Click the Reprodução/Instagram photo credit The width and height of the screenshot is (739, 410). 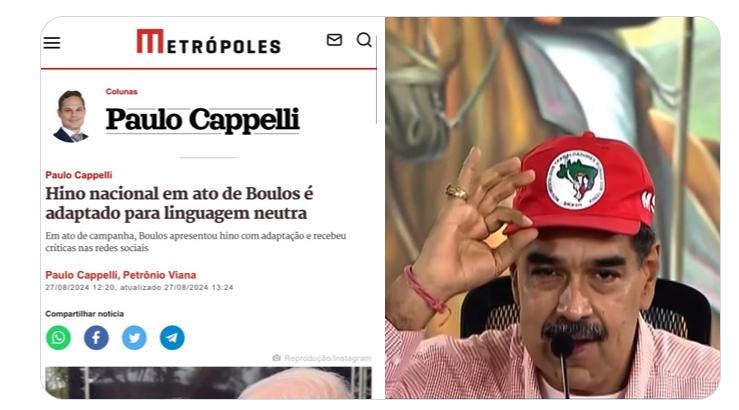(322, 358)
